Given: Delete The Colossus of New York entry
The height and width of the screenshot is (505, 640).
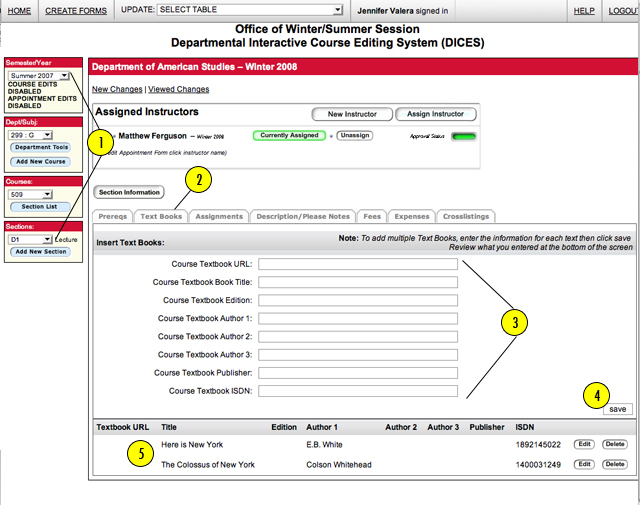Looking at the screenshot, I should (x=615, y=464).
